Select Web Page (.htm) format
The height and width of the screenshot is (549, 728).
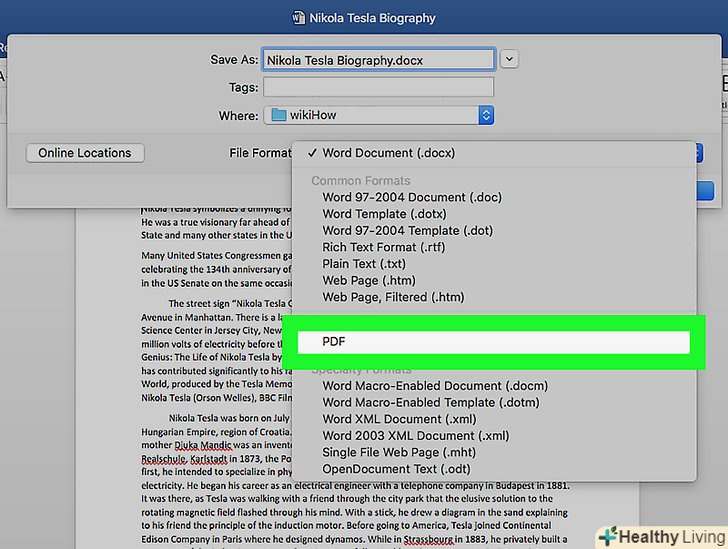coord(494,281)
